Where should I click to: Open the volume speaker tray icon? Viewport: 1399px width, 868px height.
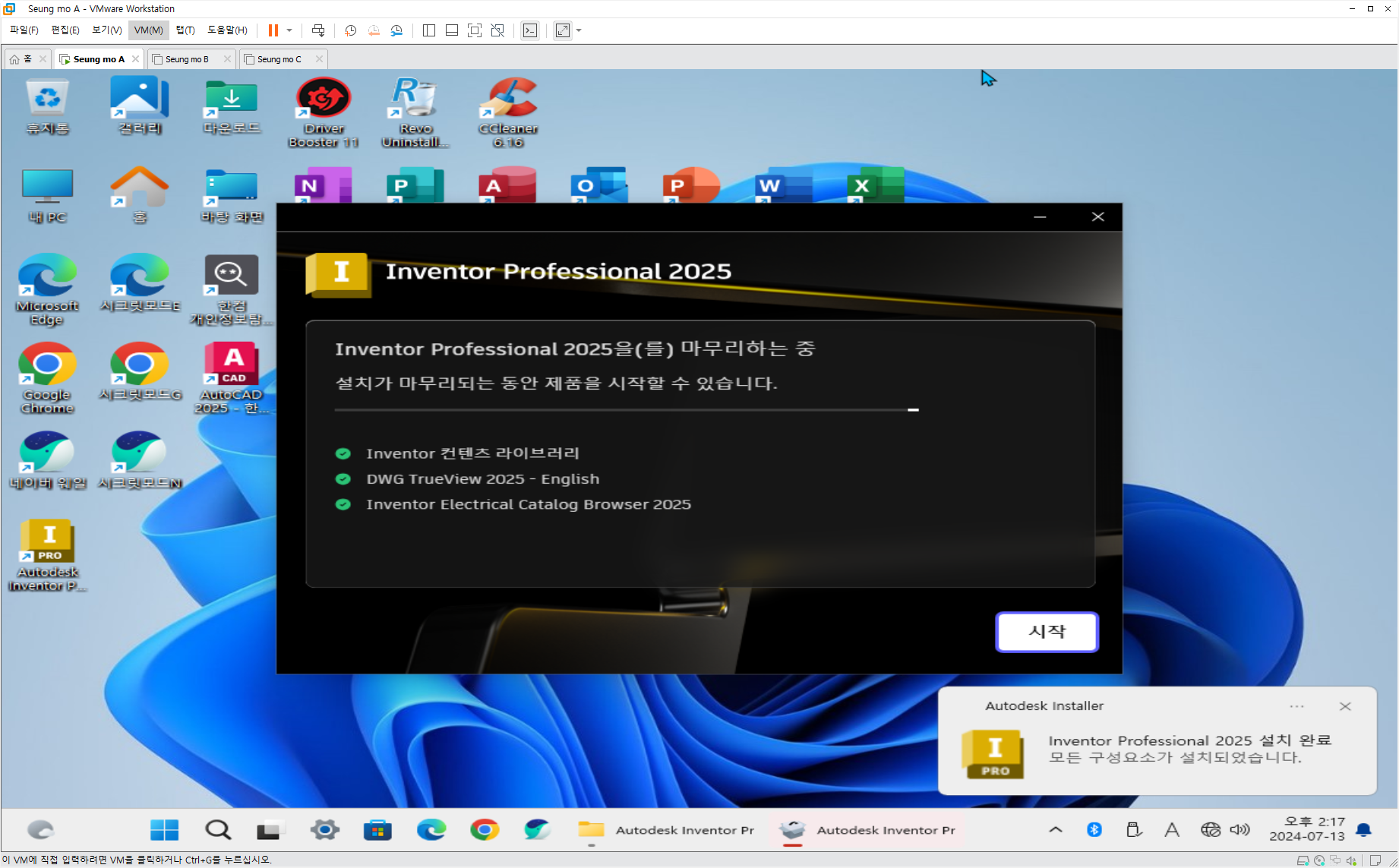[1240, 830]
